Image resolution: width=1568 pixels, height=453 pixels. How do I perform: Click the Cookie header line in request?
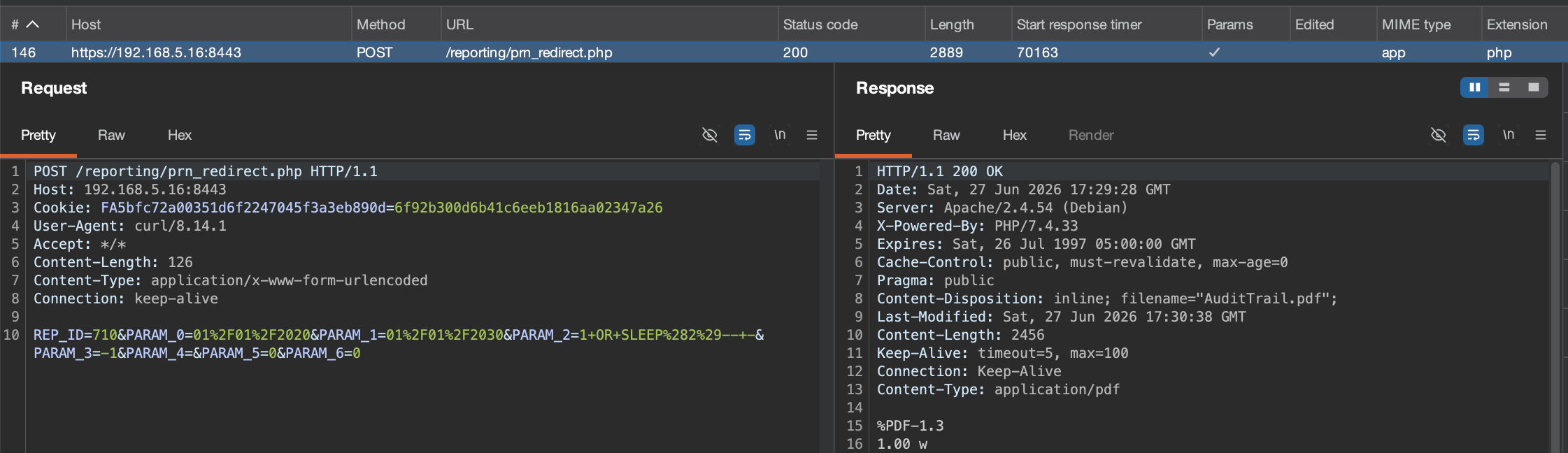pos(348,208)
